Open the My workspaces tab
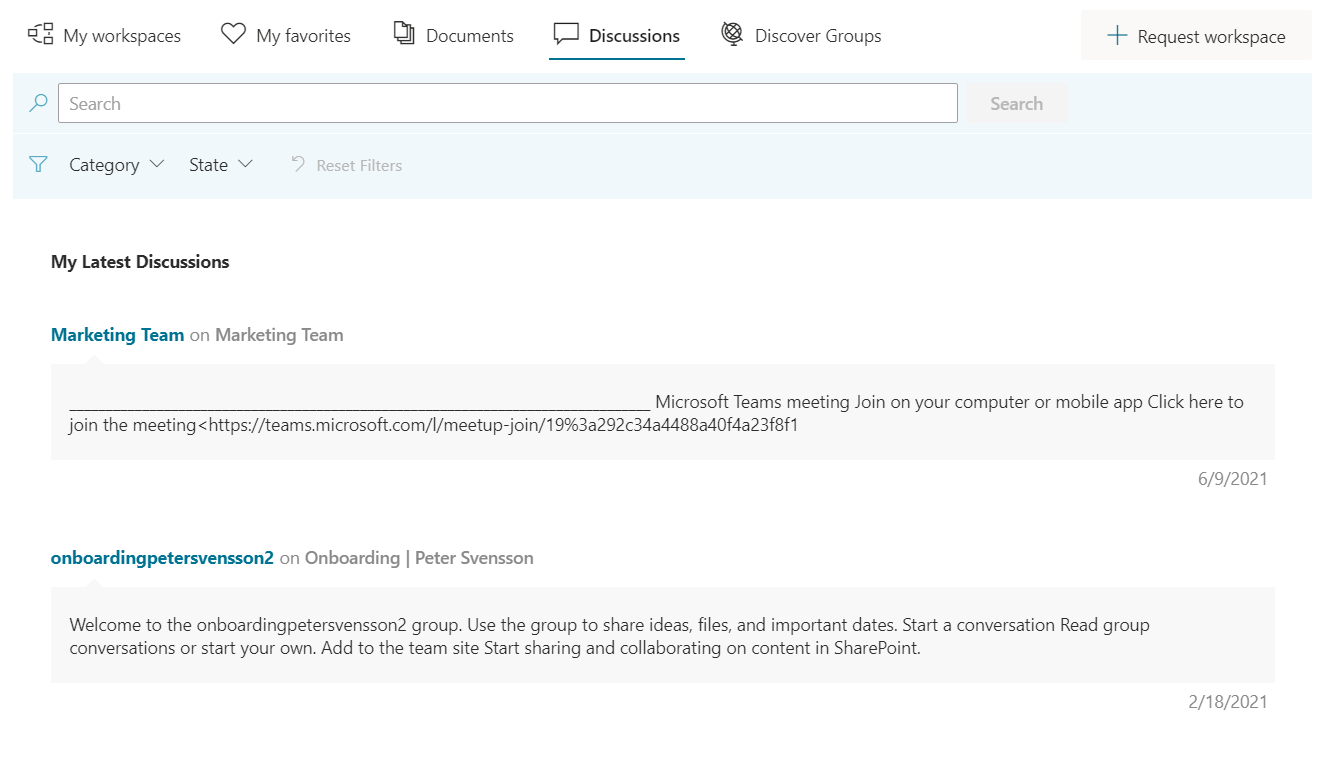 (105, 36)
